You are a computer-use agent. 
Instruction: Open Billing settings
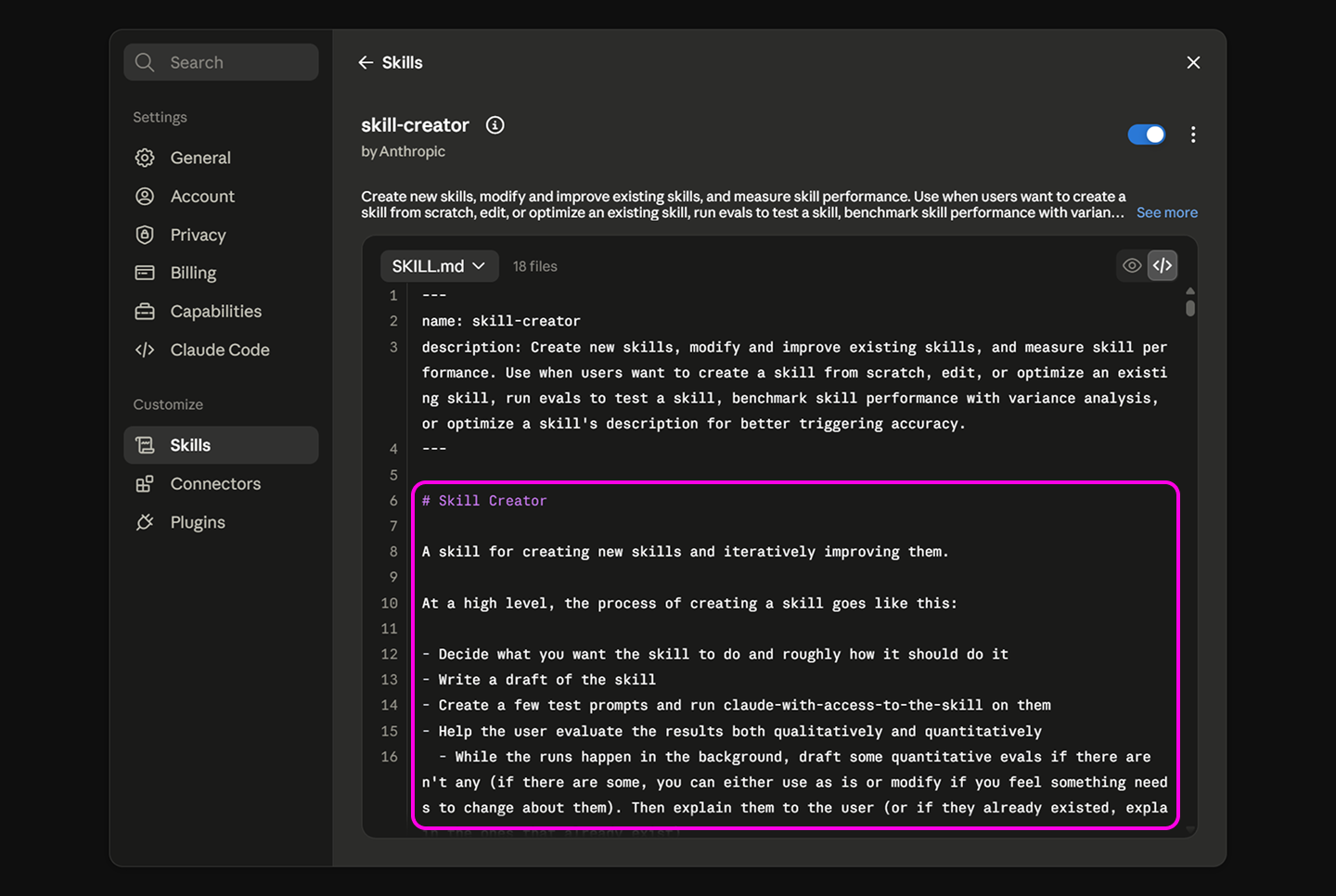click(x=221, y=273)
